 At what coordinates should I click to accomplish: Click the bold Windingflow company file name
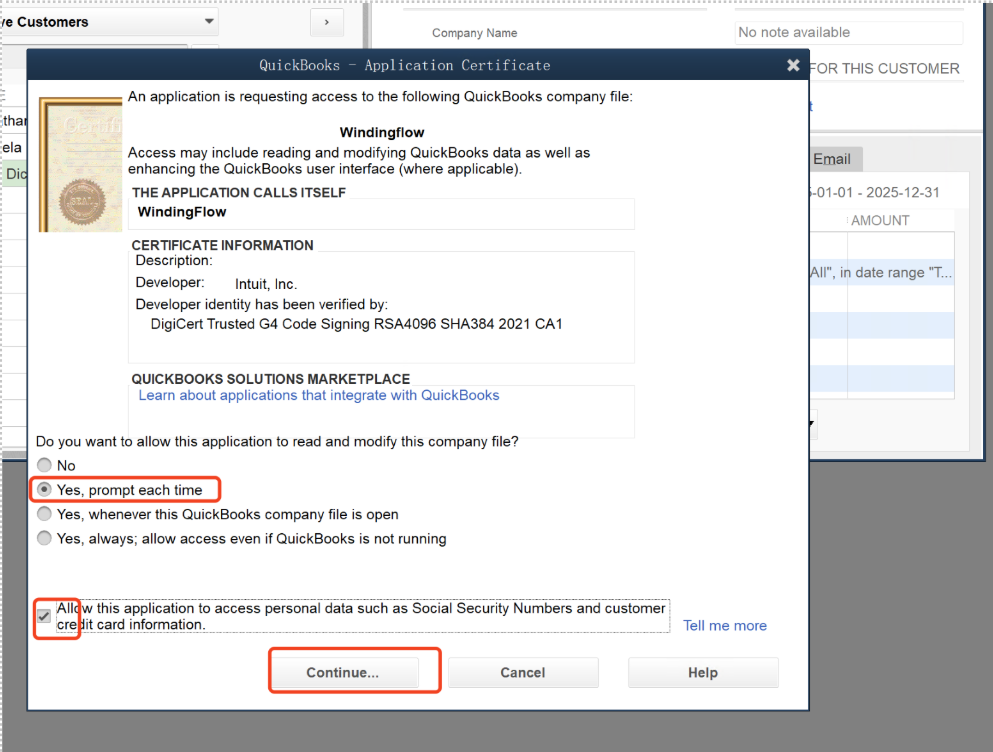[x=382, y=132]
